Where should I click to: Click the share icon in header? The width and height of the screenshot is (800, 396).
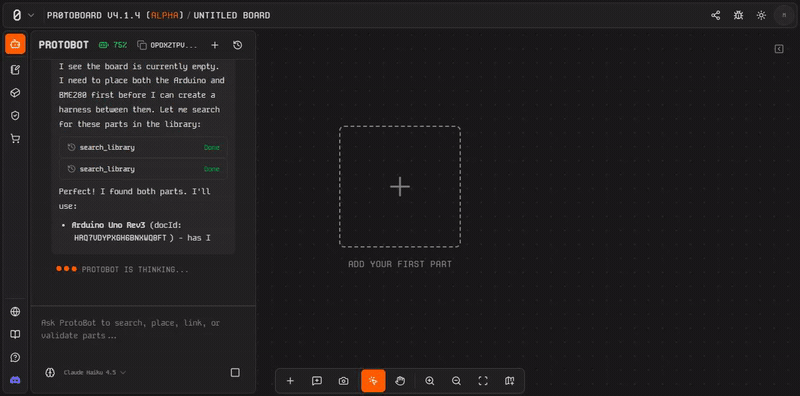(715, 15)
